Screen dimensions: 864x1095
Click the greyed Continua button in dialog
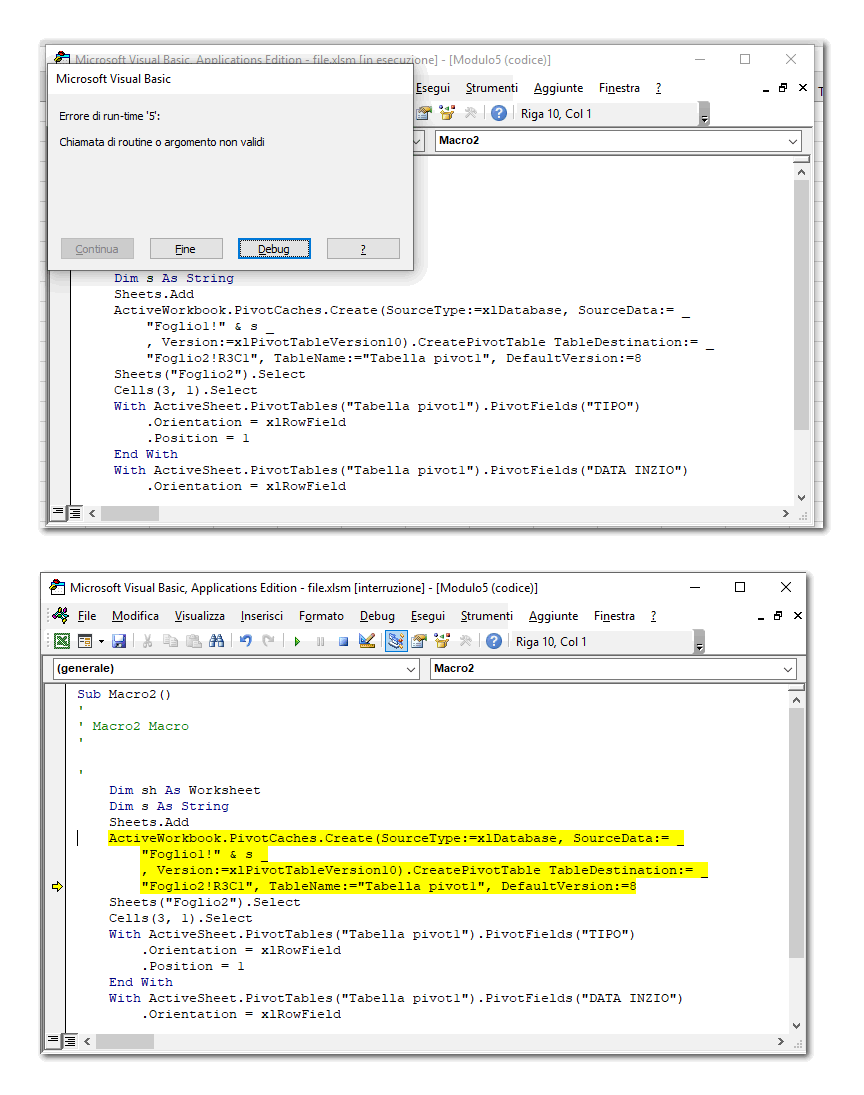coord(97,249)
